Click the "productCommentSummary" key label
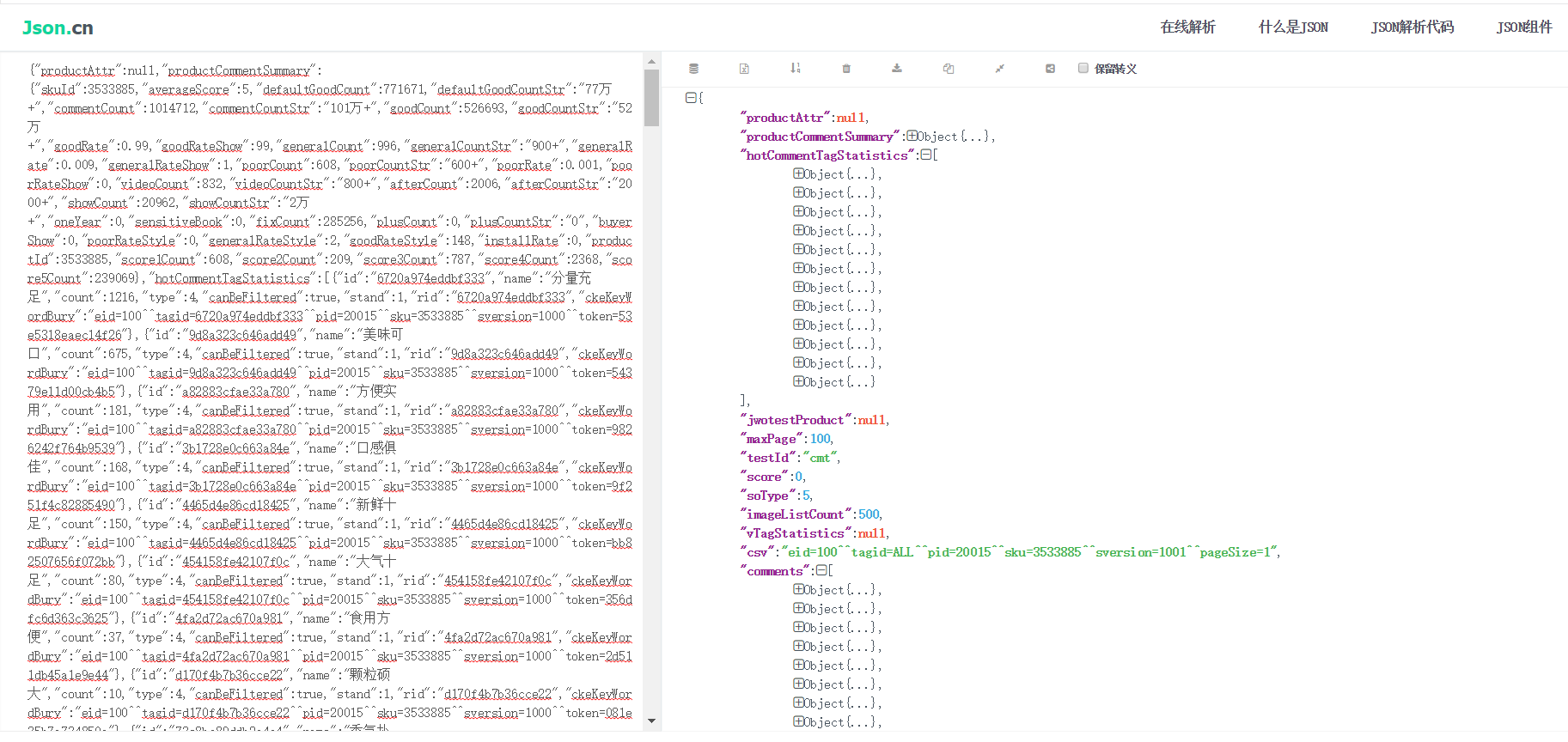Screen dimensions: 1568x742 [x=820, y=137]
